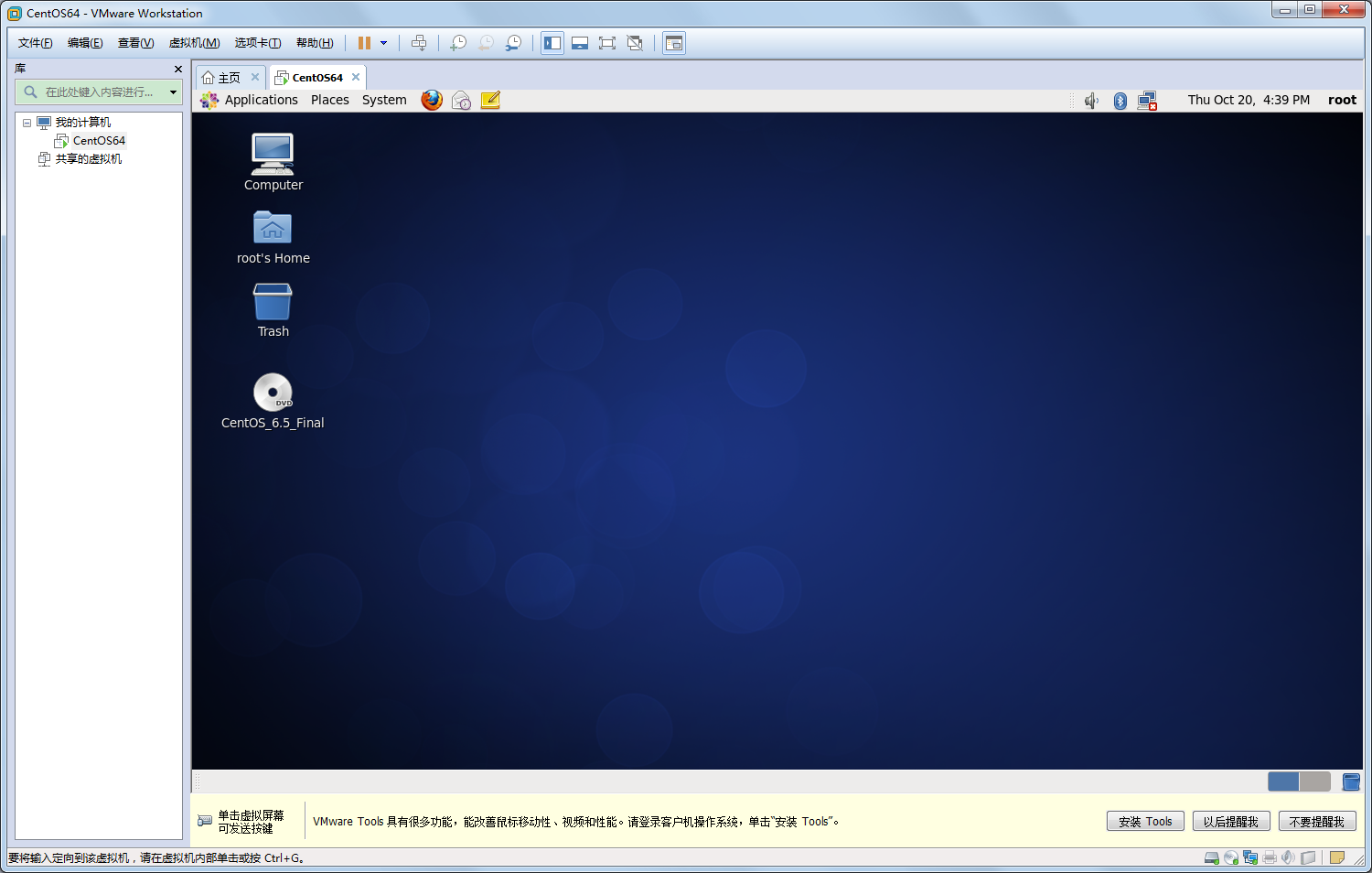Collapse the 我的计算机 tree node
The width and height of the screenshot is (1372, 873).
27,123
